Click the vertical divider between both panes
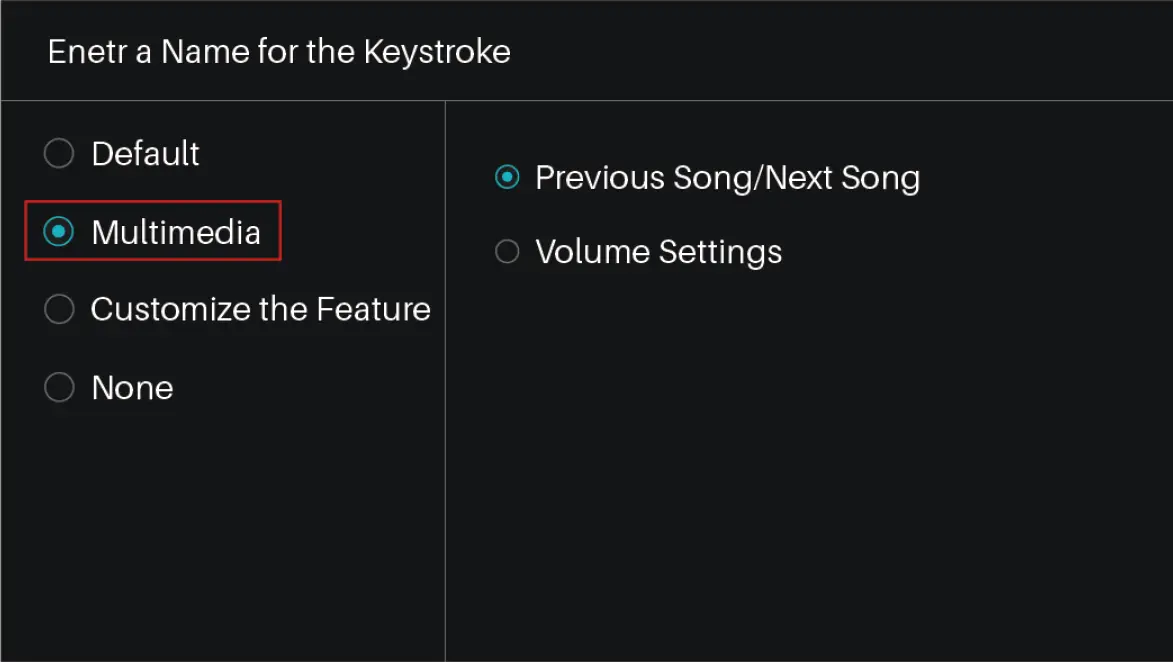Image resolution: width=1173 pixels, height=662 pixels. click(x=445, y=450)
